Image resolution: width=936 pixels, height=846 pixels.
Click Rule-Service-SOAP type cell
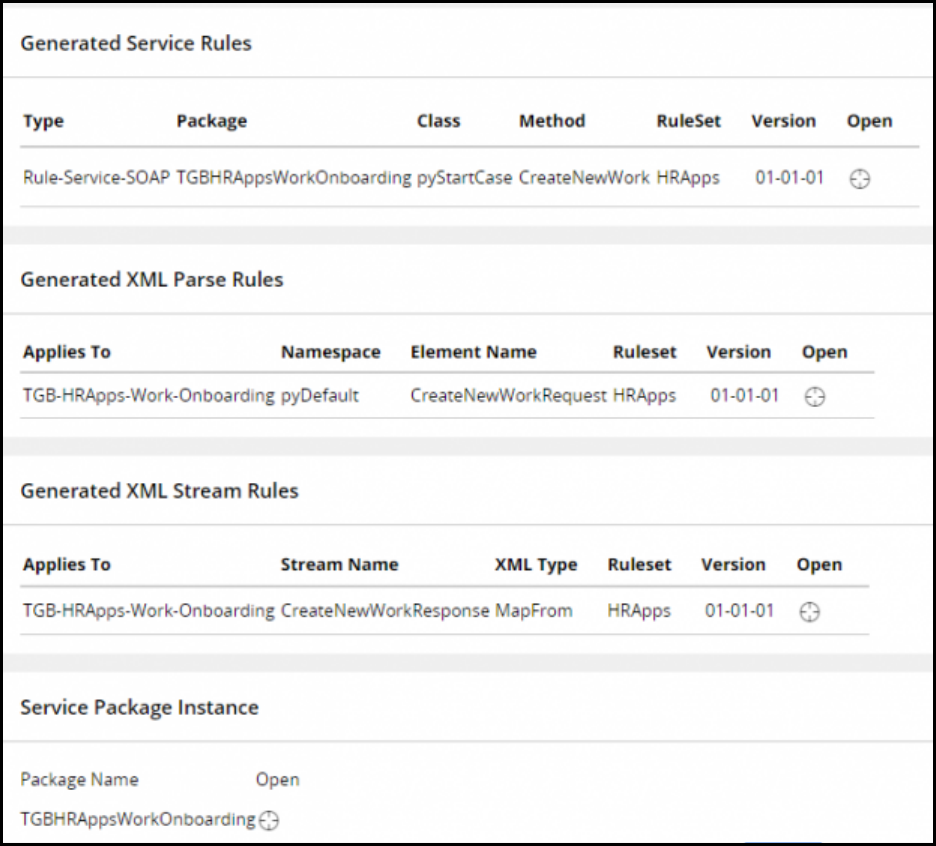(97, 178)
